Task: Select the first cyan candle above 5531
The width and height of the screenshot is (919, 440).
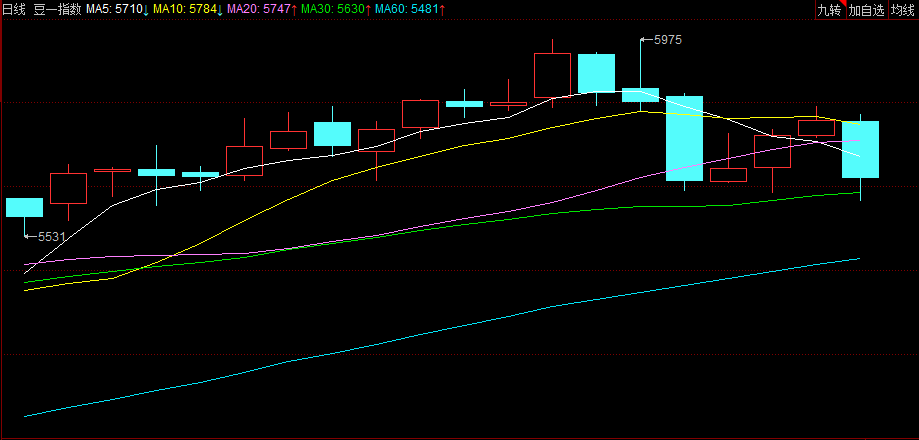Action: [25, 207]
